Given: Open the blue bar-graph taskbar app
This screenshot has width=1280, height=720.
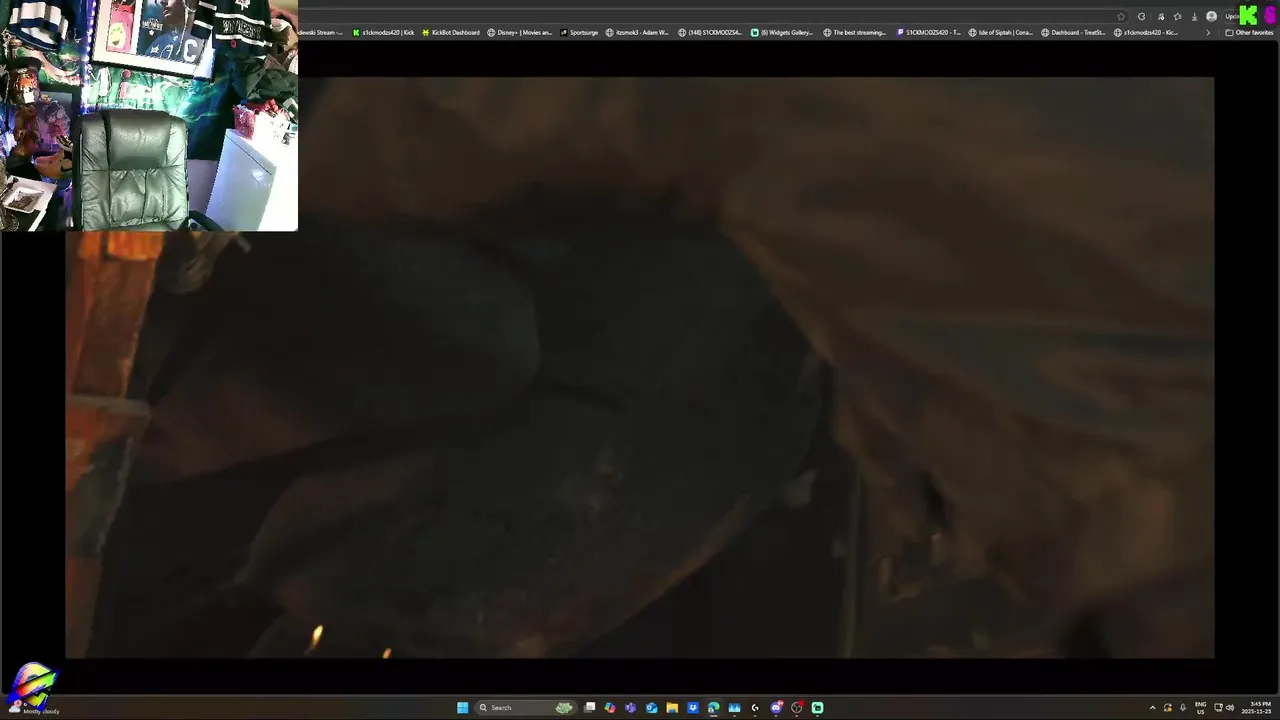Looking at the screenshot, I should coord(734,707).
